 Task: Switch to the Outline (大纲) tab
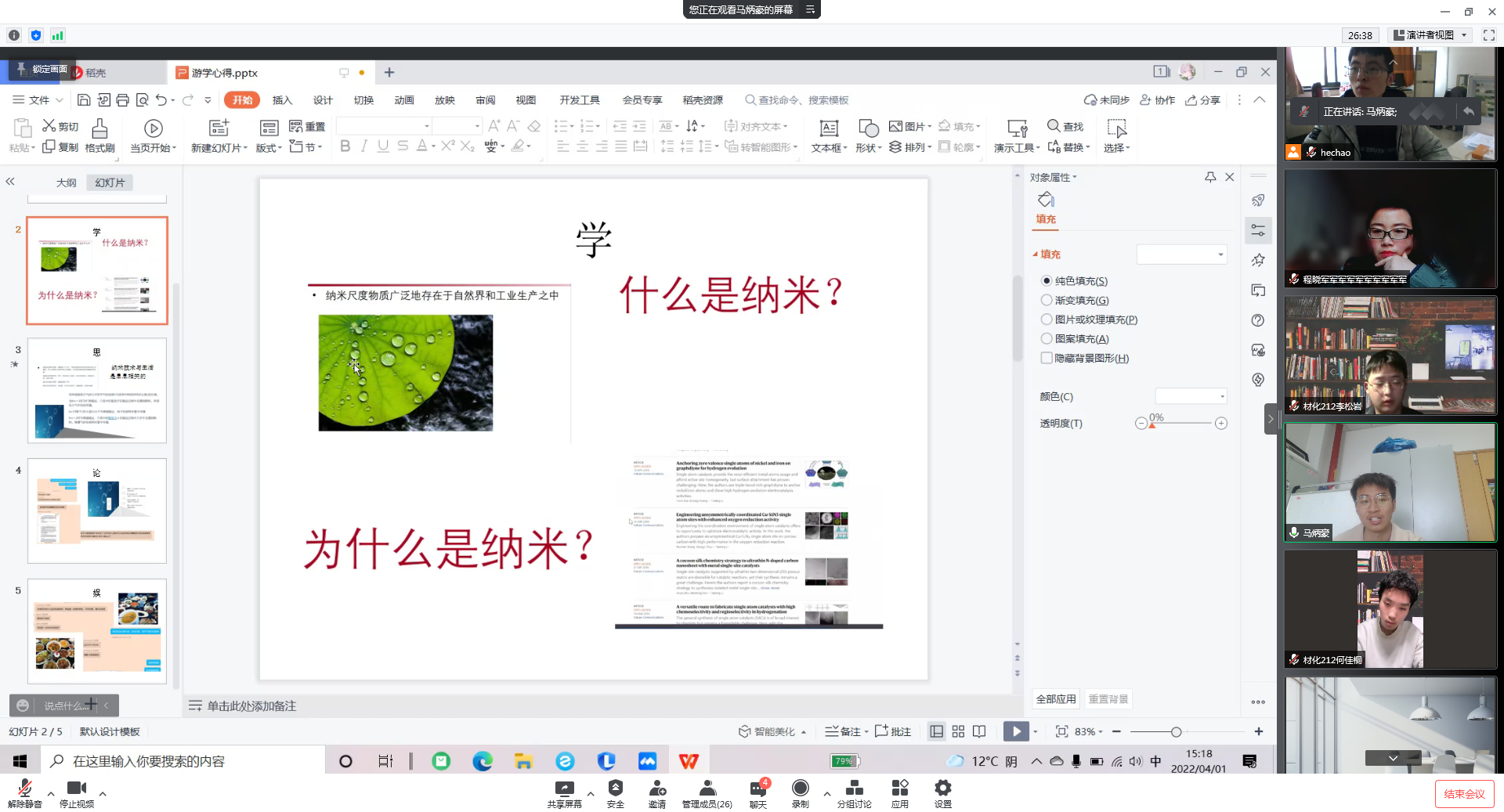tap(67, 182)
